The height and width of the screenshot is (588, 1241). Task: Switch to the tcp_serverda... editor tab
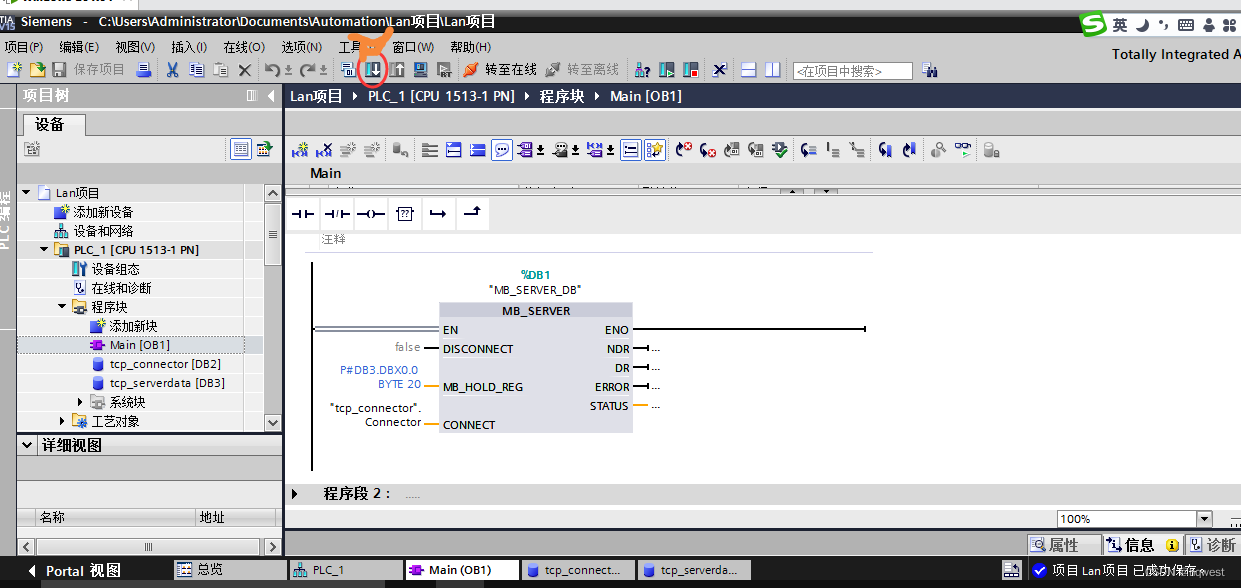(x=694, y=570)
